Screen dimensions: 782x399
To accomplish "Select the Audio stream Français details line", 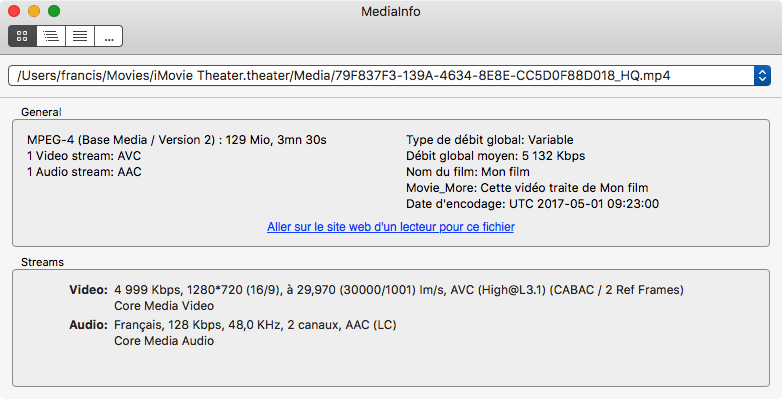I will (x=255, y=325).
